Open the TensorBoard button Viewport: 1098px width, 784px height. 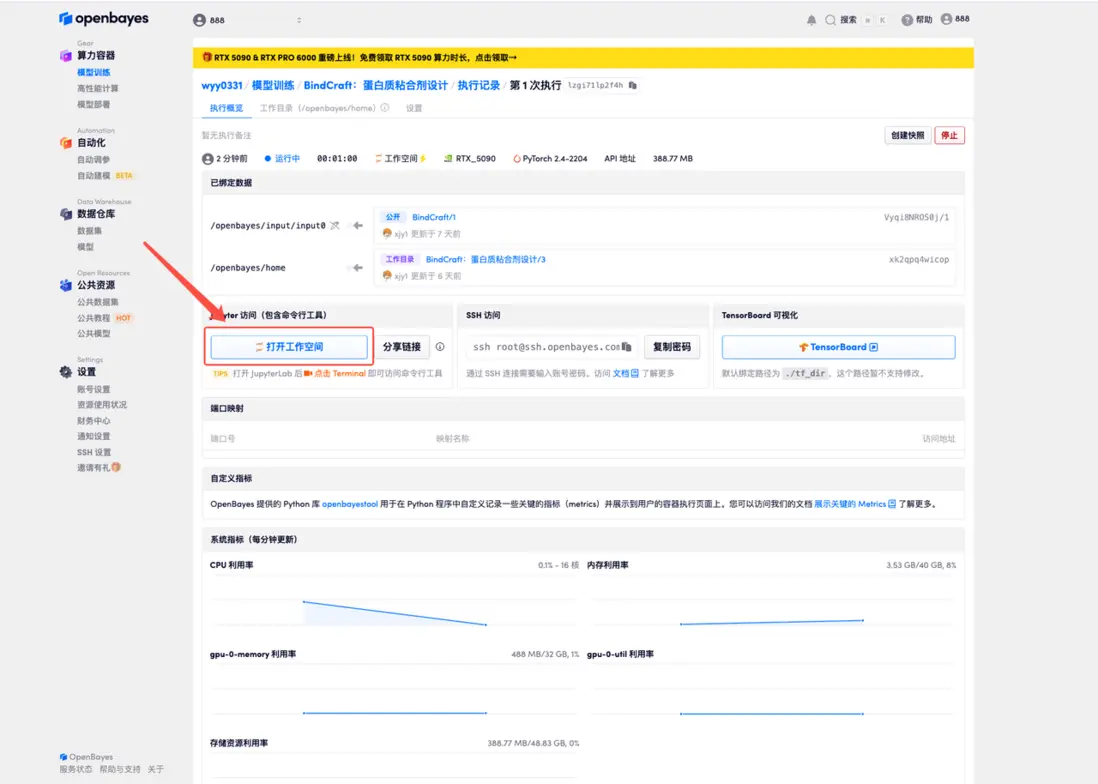point(838,347)
